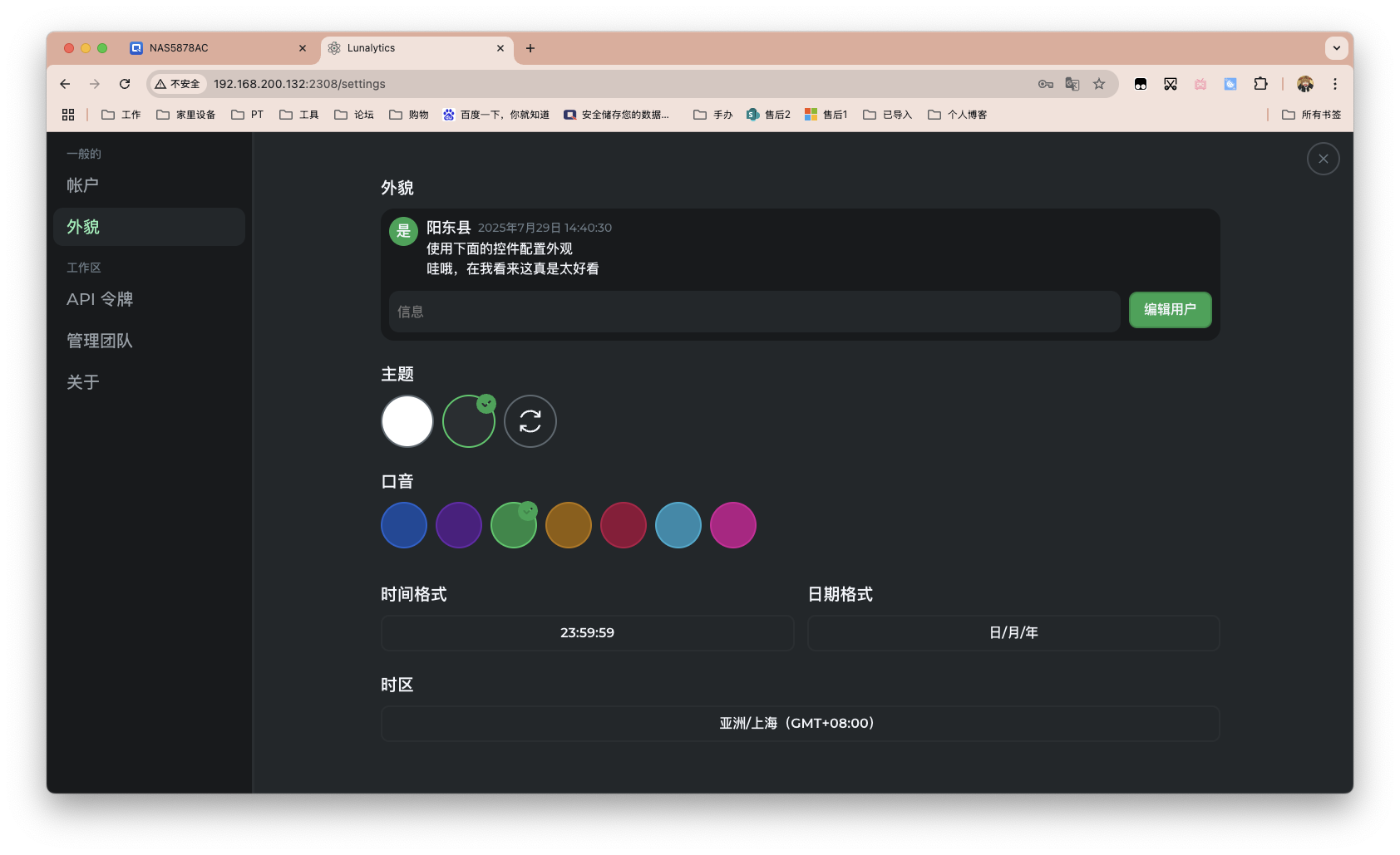Toggle the green accent color selection
Viewport: 1400px width, 855px height.
(x=514, y=524)
